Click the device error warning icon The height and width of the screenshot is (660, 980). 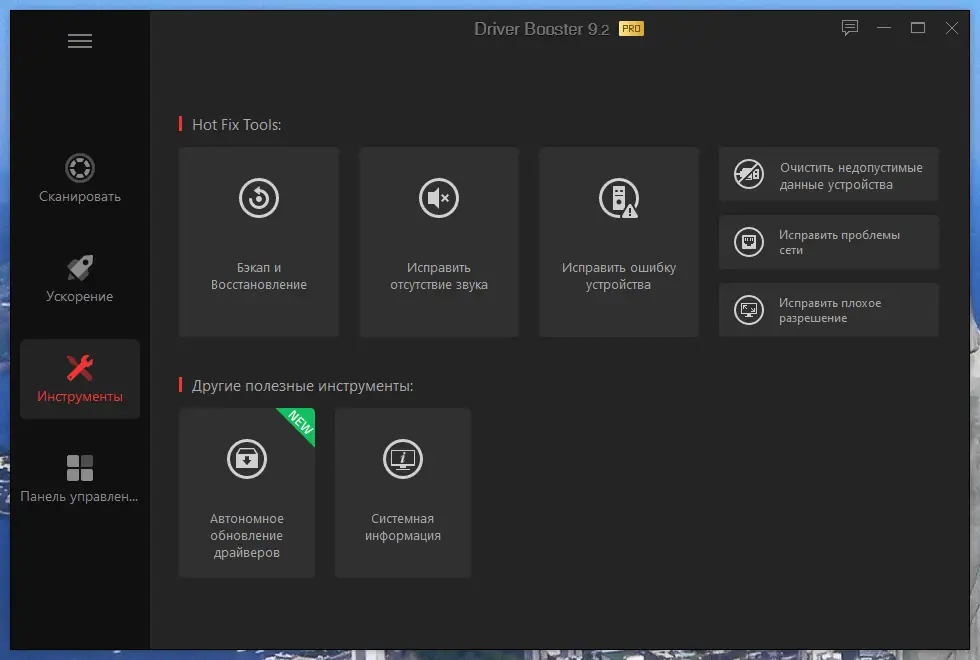coord(619,198)
